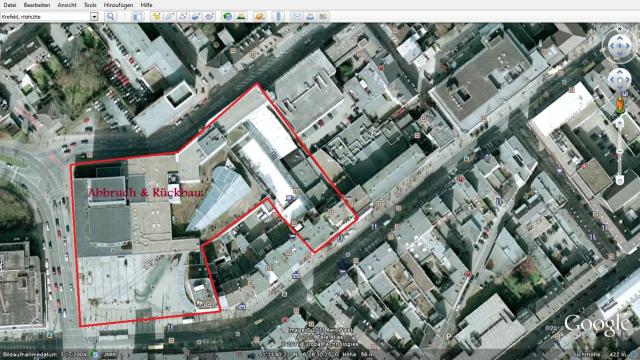Open the Ansicht menu
The image size is (640, 360).
[67, 5]
